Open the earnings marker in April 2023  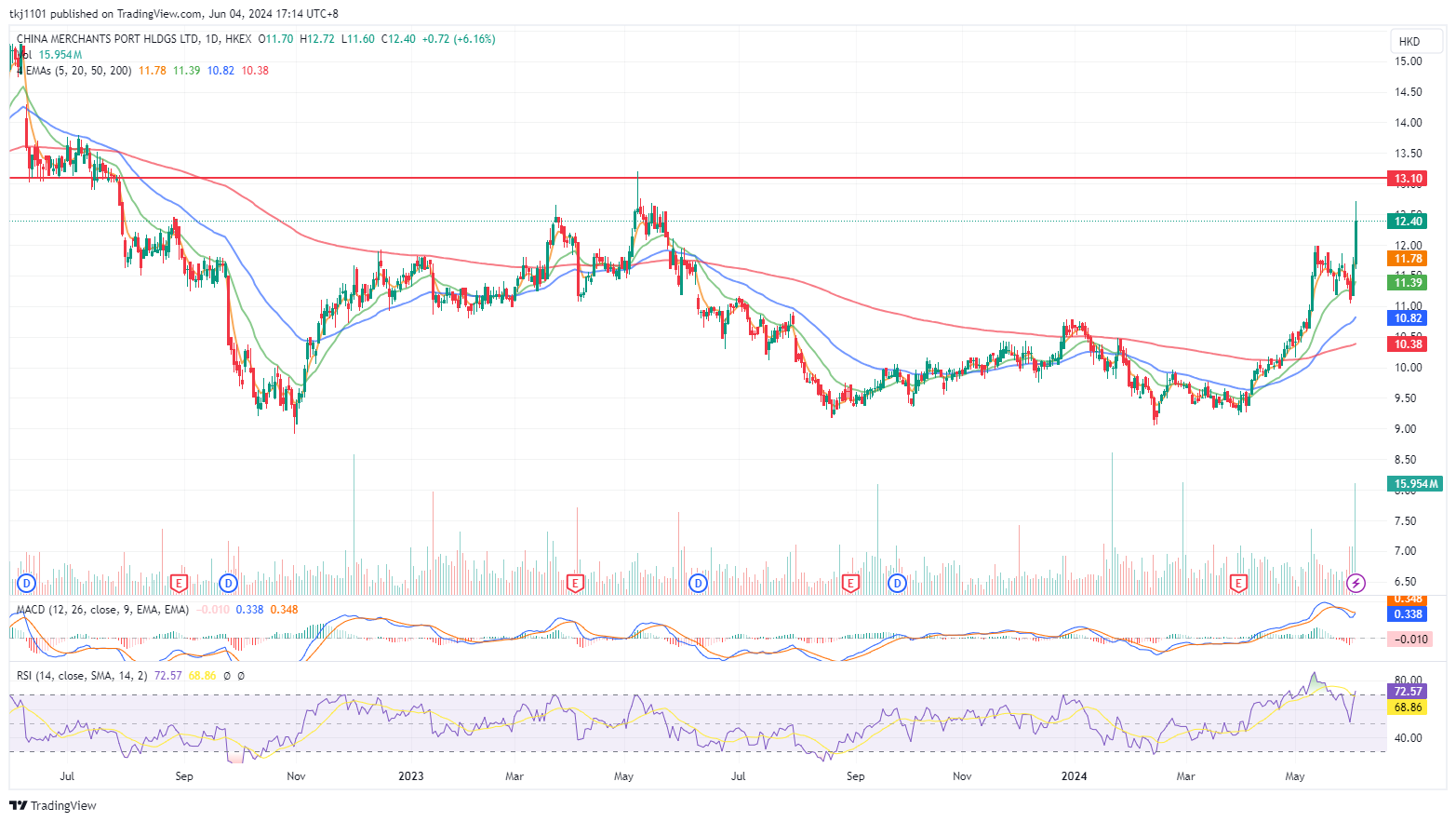(x=575, y=584)
